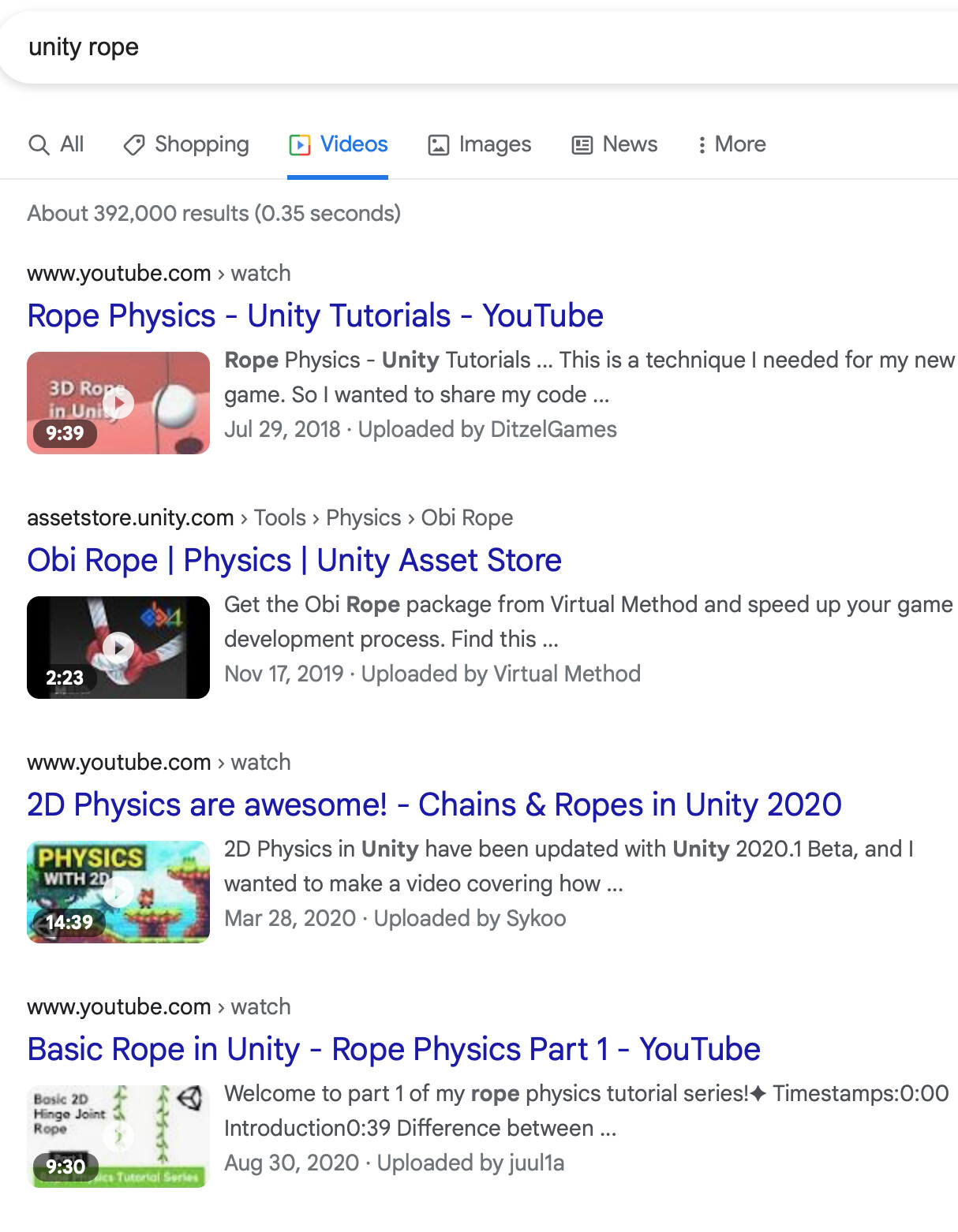Click the three-dot More icon

tap(702, 145)
